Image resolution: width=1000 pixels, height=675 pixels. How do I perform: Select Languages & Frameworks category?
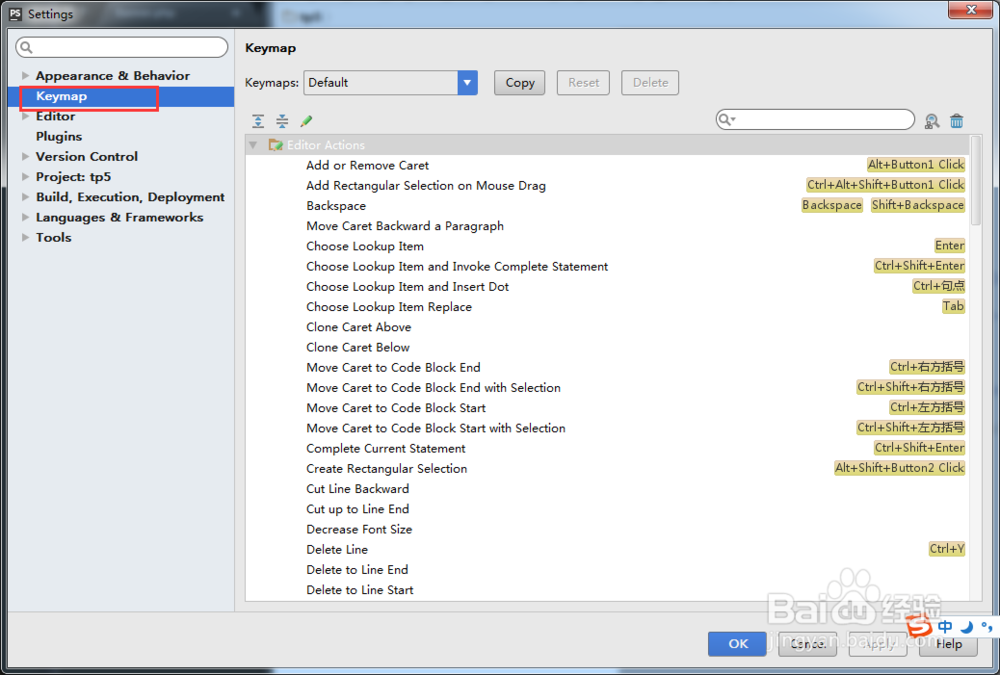pyautogui.click(x=119, y=217)
